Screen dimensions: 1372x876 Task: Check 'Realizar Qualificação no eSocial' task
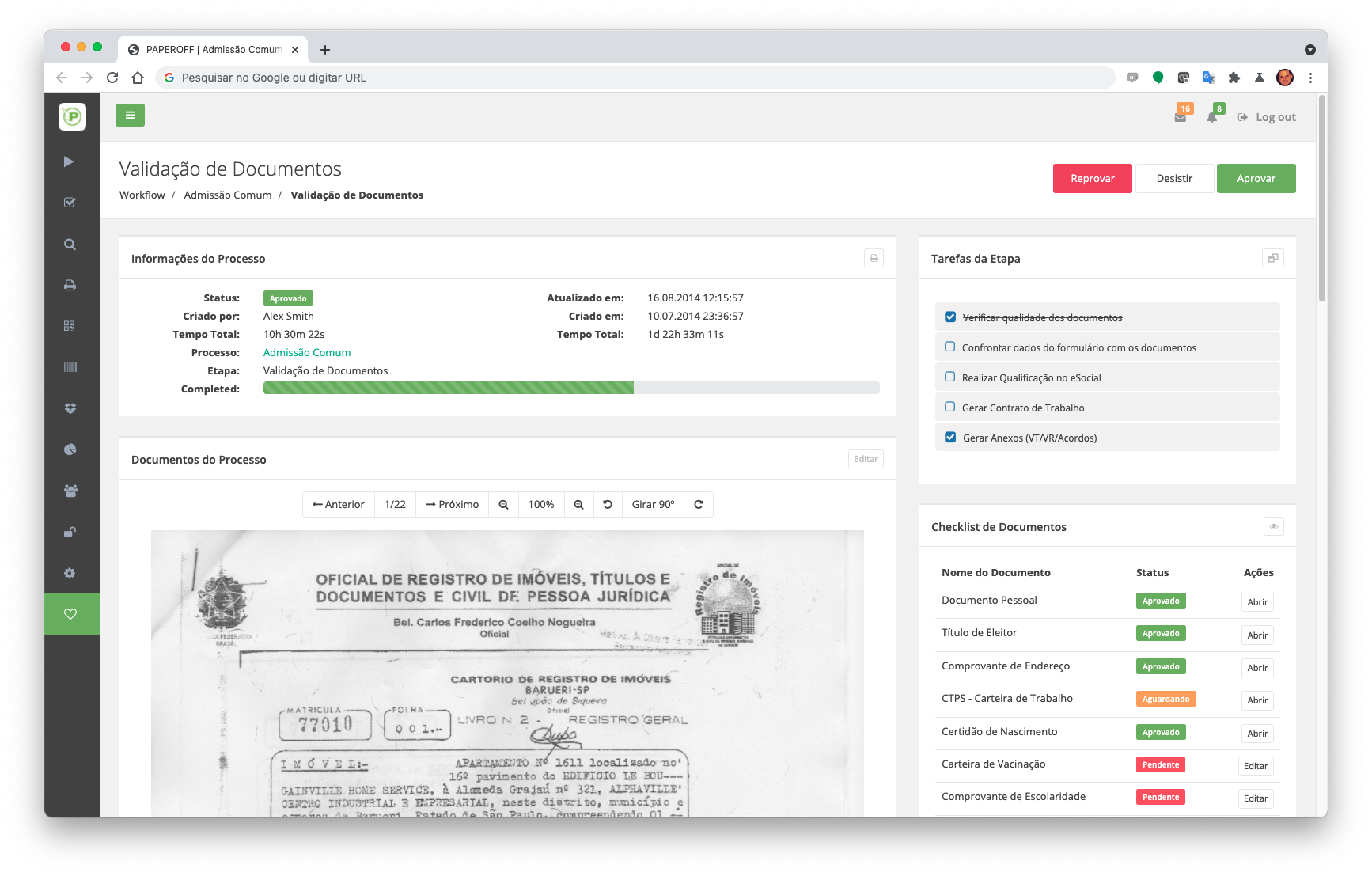950,377
